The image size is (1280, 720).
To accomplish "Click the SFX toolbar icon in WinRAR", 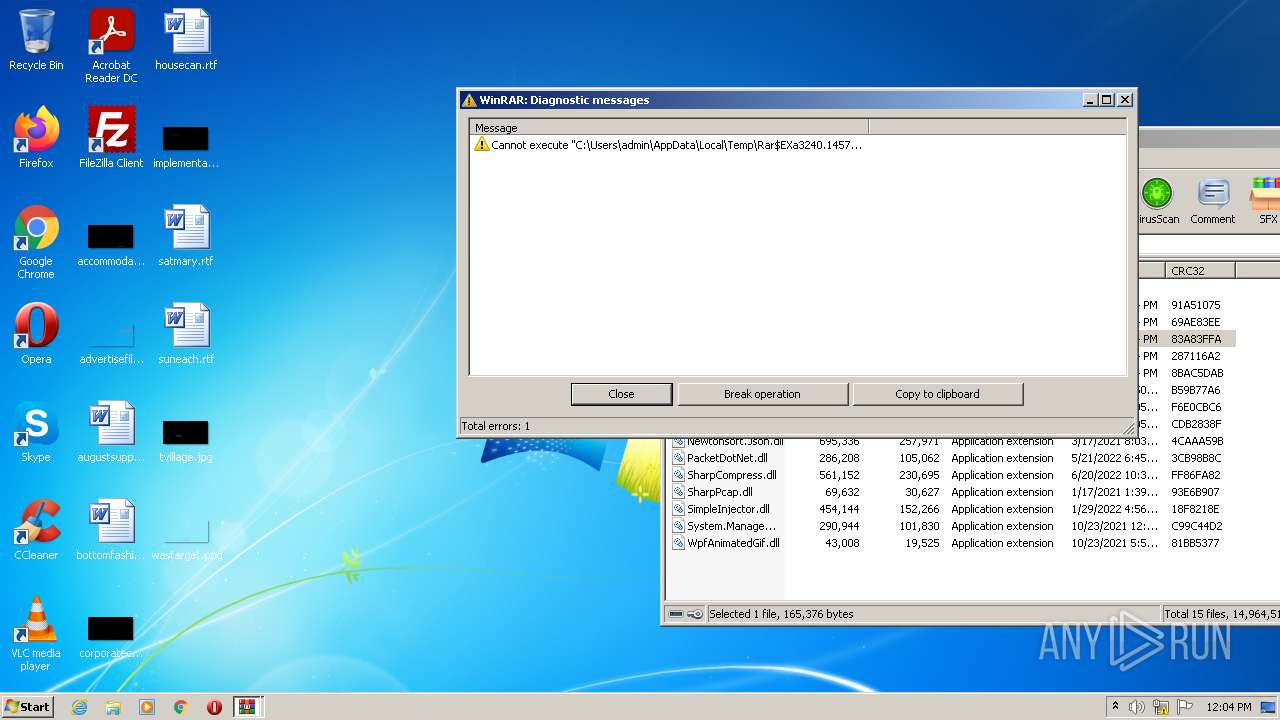I will point(1267,200).
